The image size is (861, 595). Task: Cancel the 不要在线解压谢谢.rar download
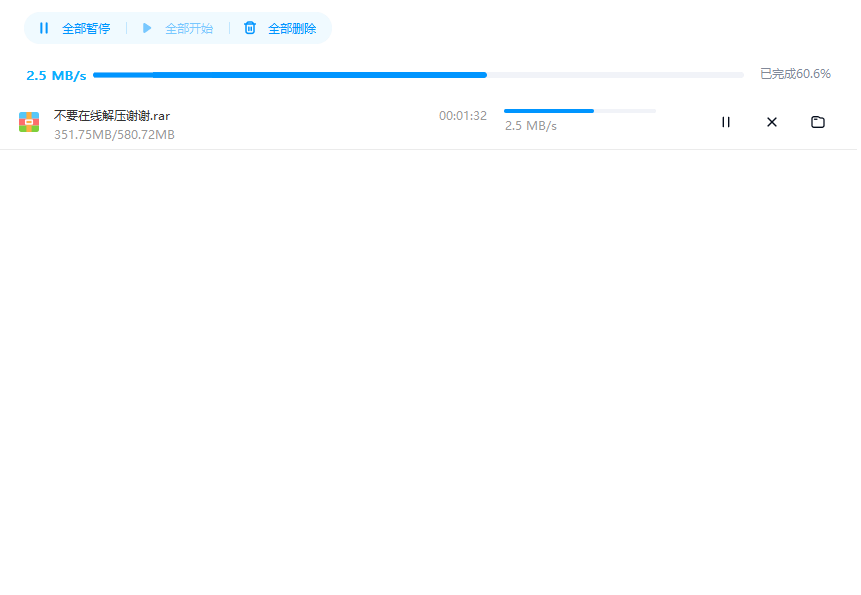pyautogui.click(x=772, y=122)
